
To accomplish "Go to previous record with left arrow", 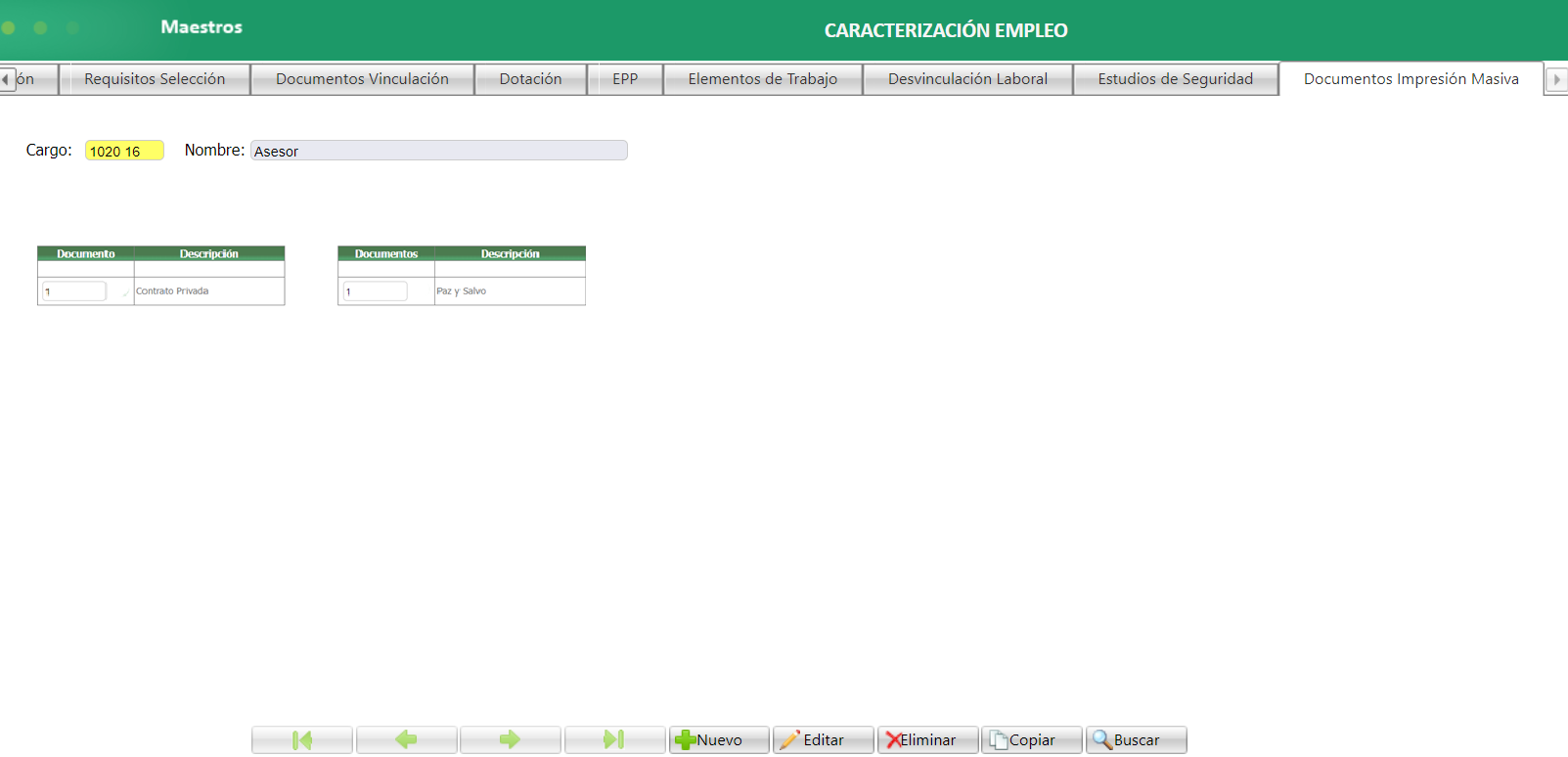I will tap(406, 739).
